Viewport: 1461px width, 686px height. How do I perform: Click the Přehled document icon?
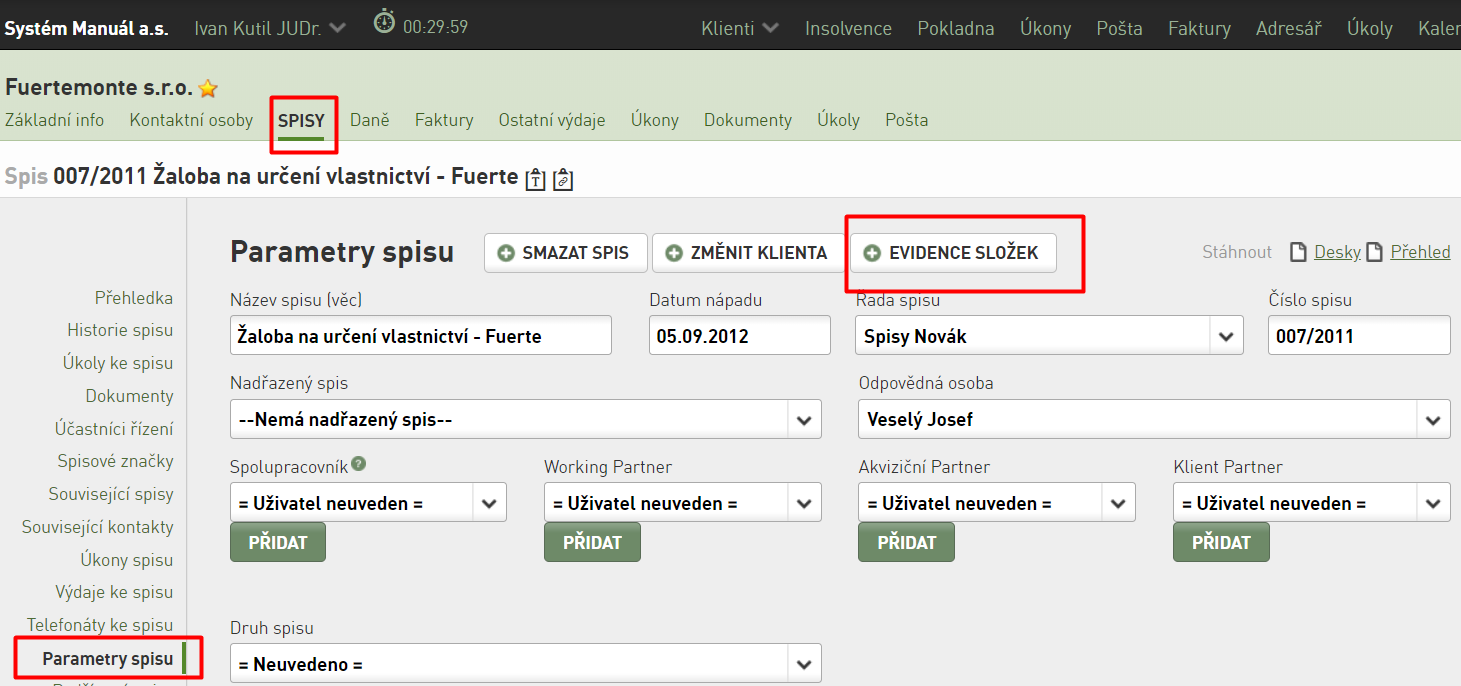coord(1375,252)
